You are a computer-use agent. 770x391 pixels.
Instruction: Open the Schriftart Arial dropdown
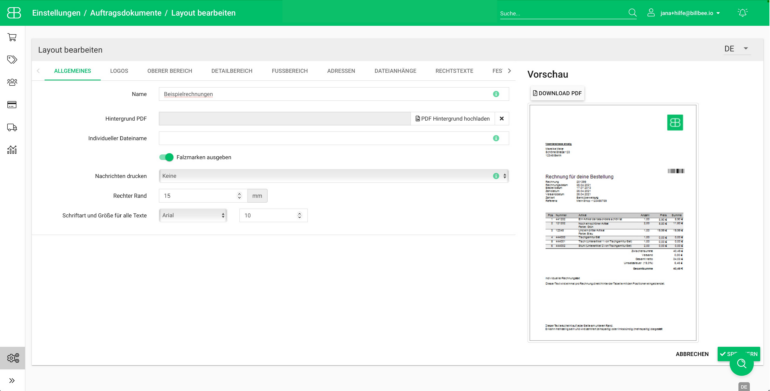coord(193,215)
